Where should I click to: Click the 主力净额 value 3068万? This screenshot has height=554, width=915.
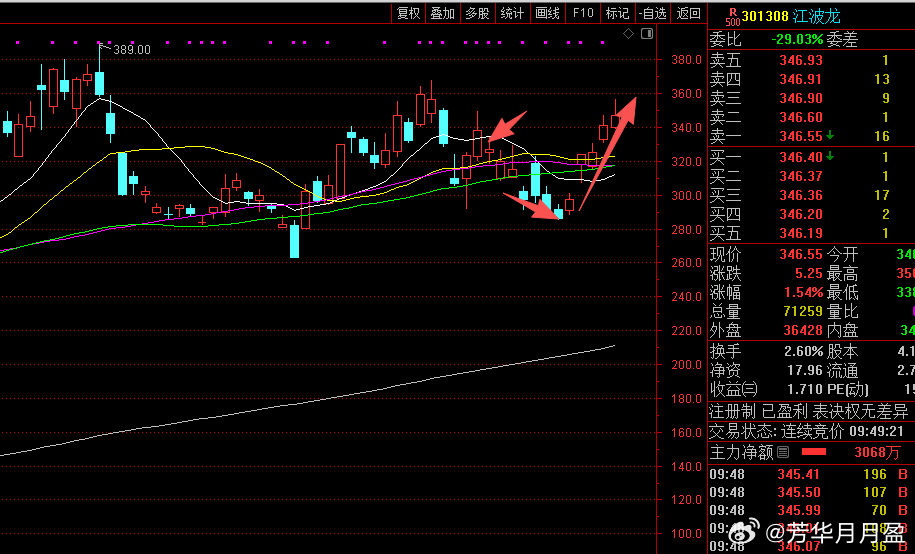pyautogui.click(x=877, y=452)
